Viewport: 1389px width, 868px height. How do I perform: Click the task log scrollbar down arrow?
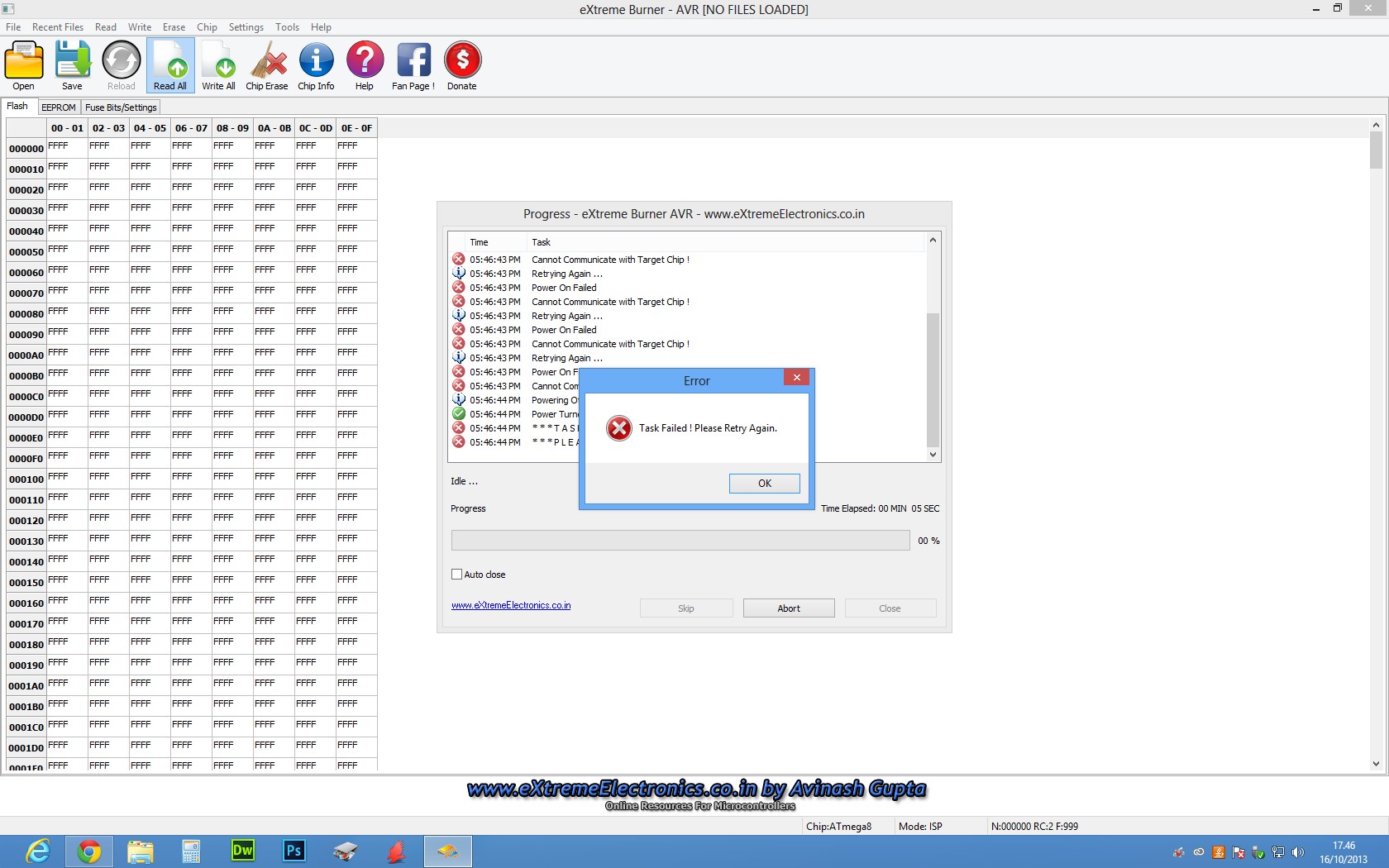pyautogui.click(x=933, y=455)
